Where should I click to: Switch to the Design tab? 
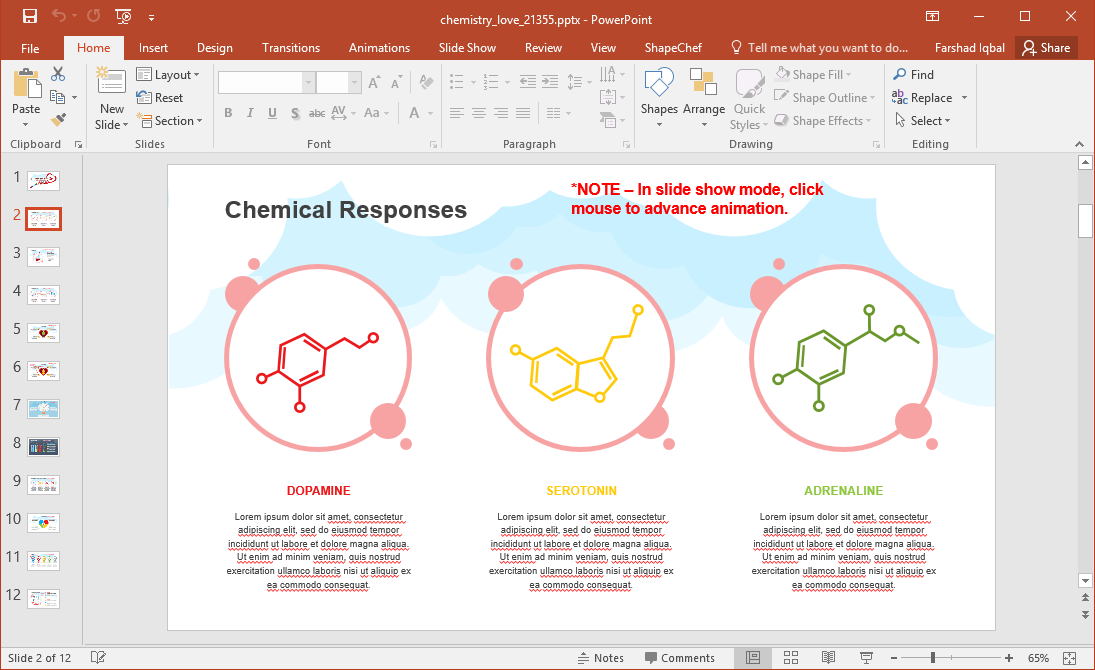tap(214, 48)
